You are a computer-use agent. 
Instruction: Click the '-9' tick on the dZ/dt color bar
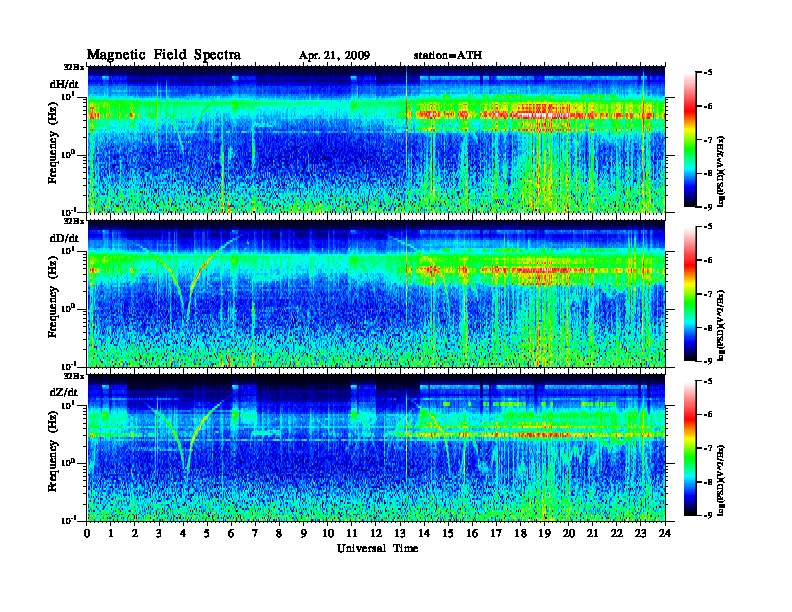[x=708, y=515]
